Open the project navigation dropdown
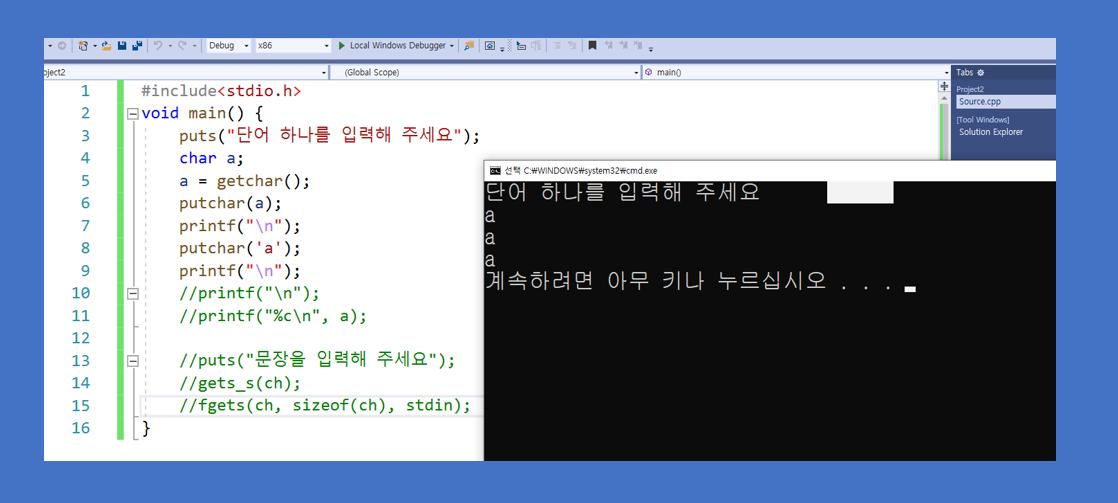 (186, 73)
